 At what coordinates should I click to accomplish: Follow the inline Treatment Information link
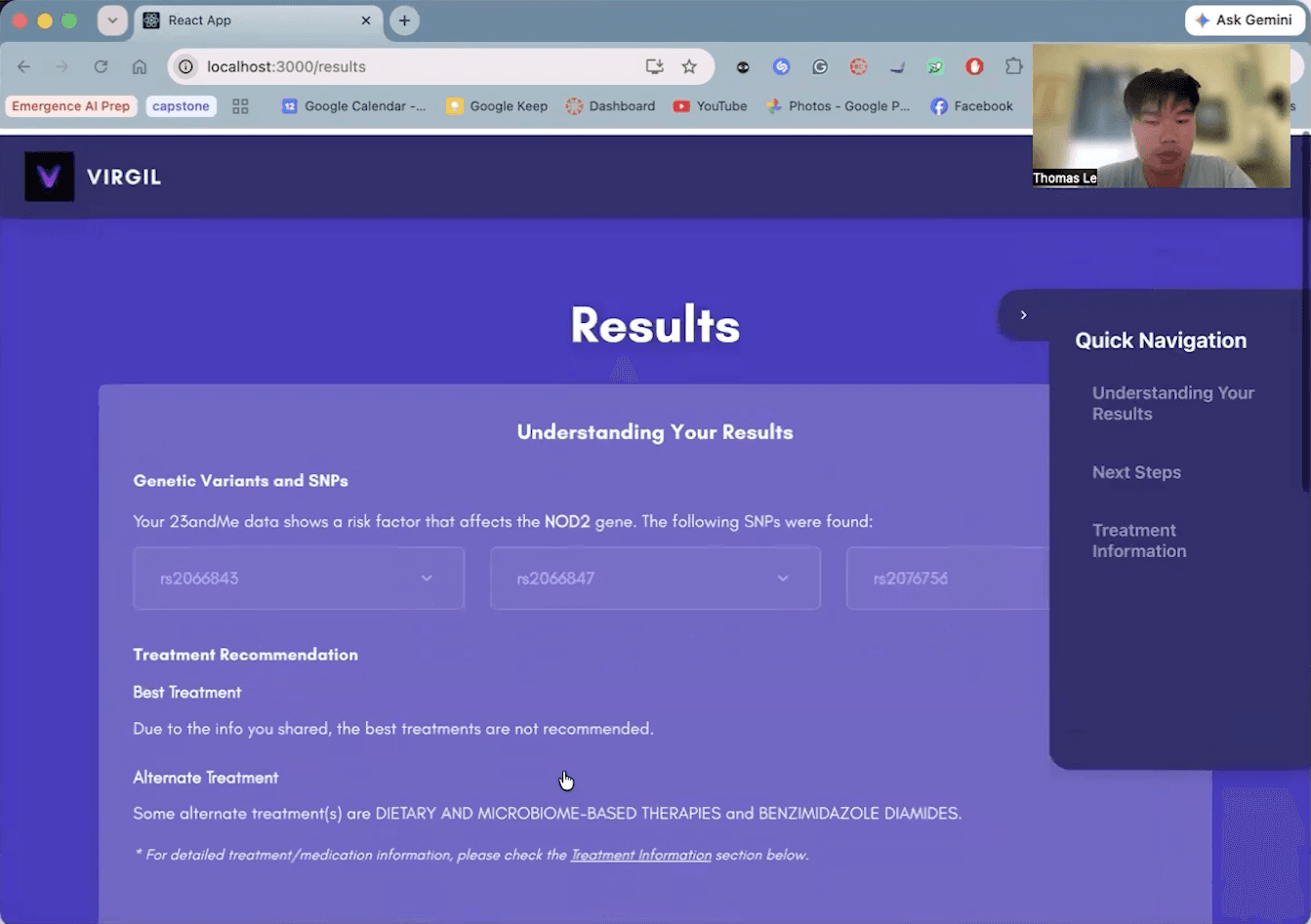(x=640, y=855)
